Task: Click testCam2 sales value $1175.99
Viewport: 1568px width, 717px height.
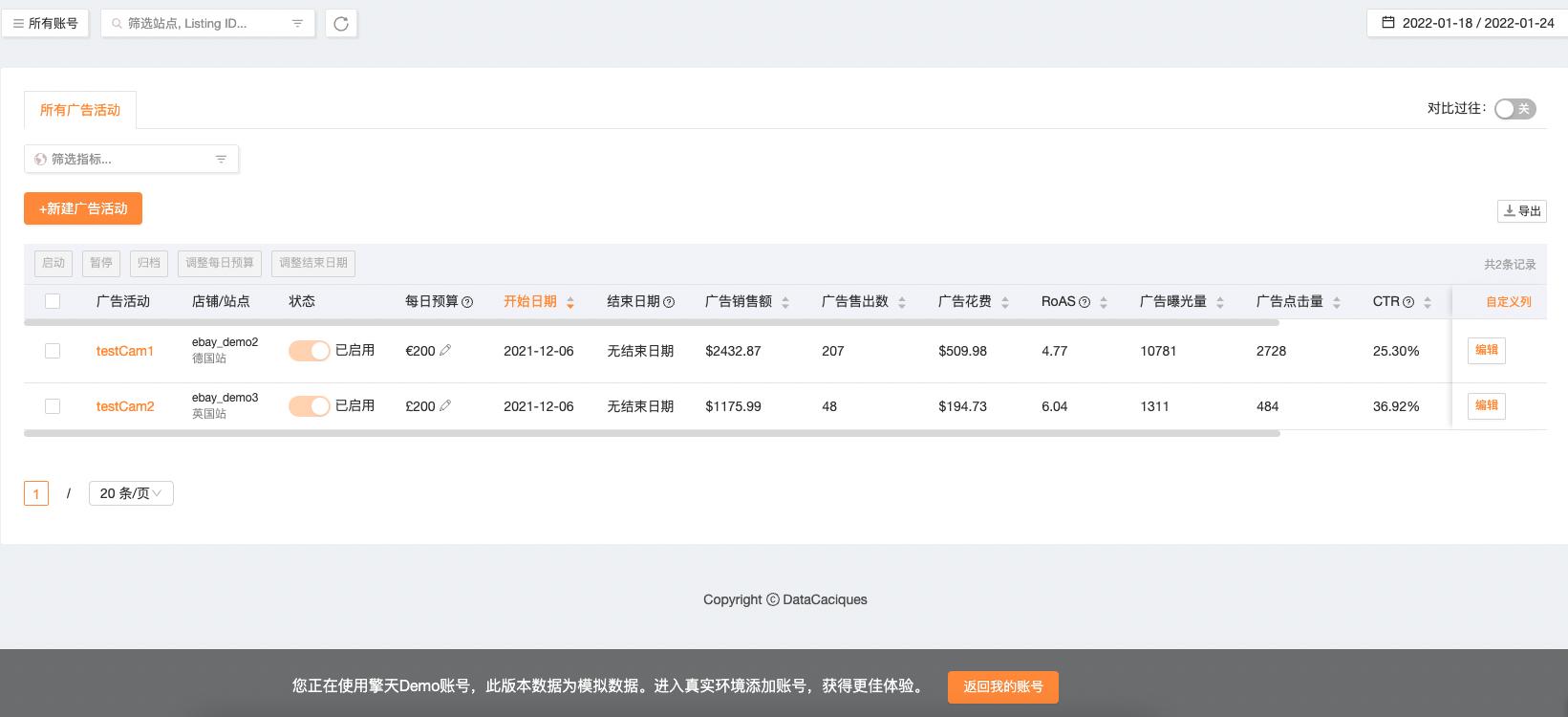Action: (733, 406)
